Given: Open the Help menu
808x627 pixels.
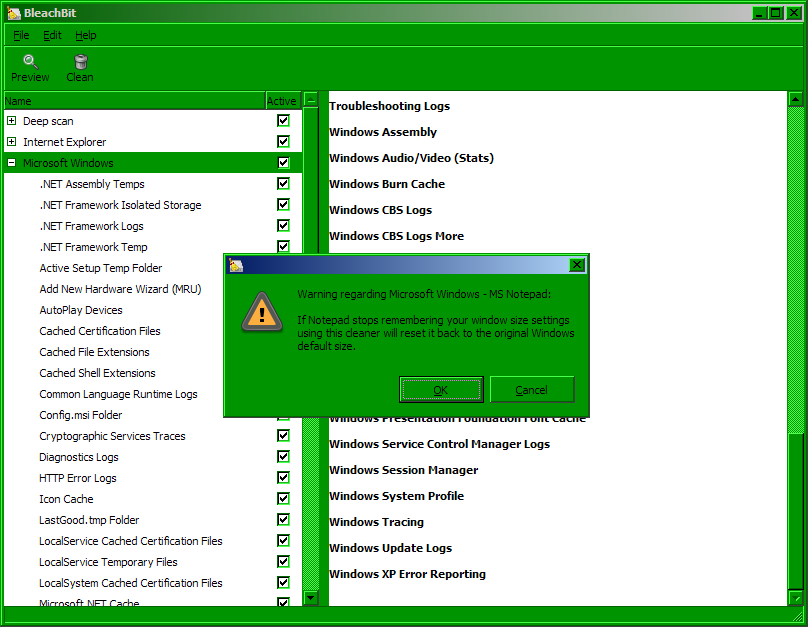Looking at the screenshot, I should [86, 35].
